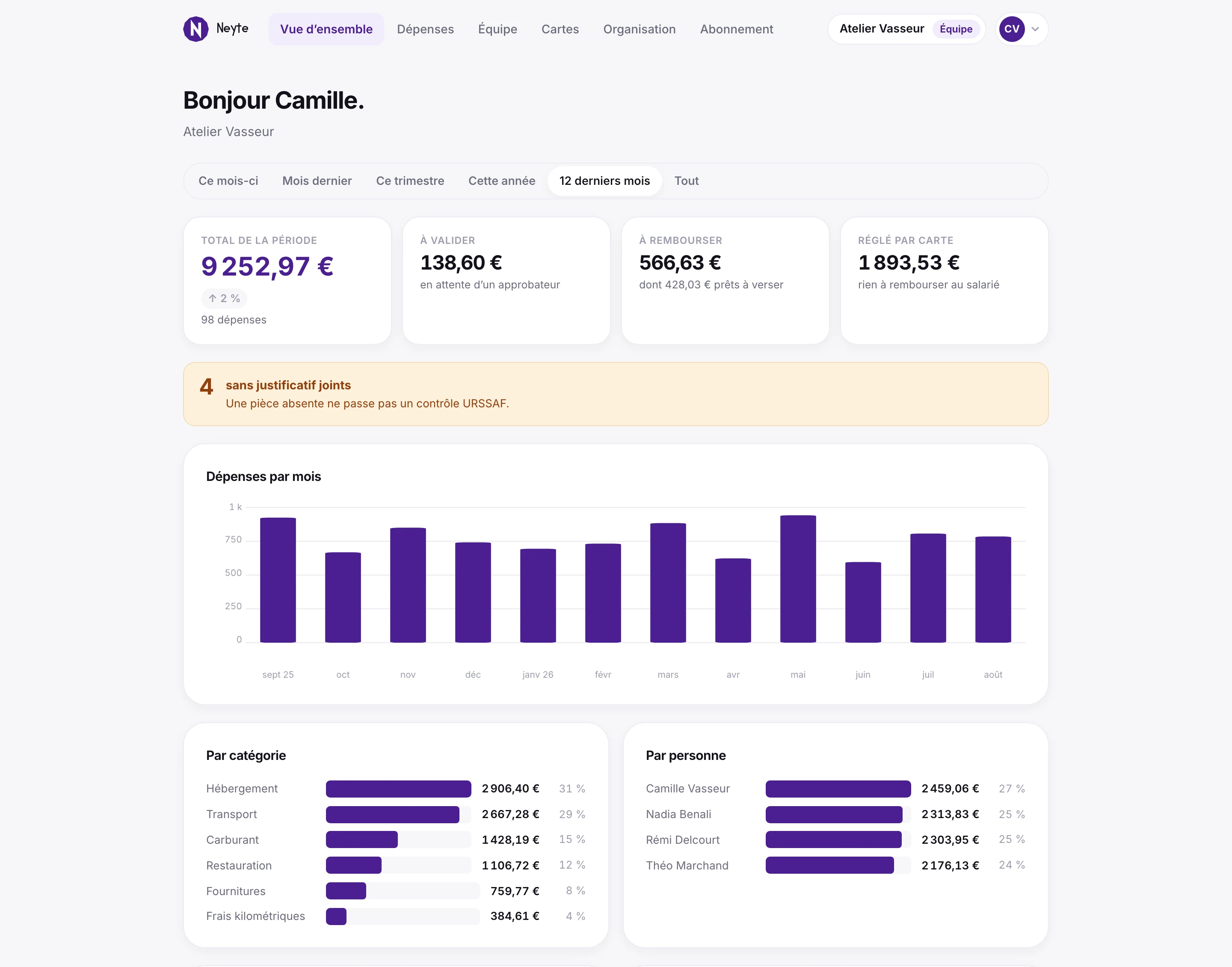Image resolution: width=1232 pixels, height=967 pixels.
Task: Click the Neyte logo icon
Action: pos(196,29)
